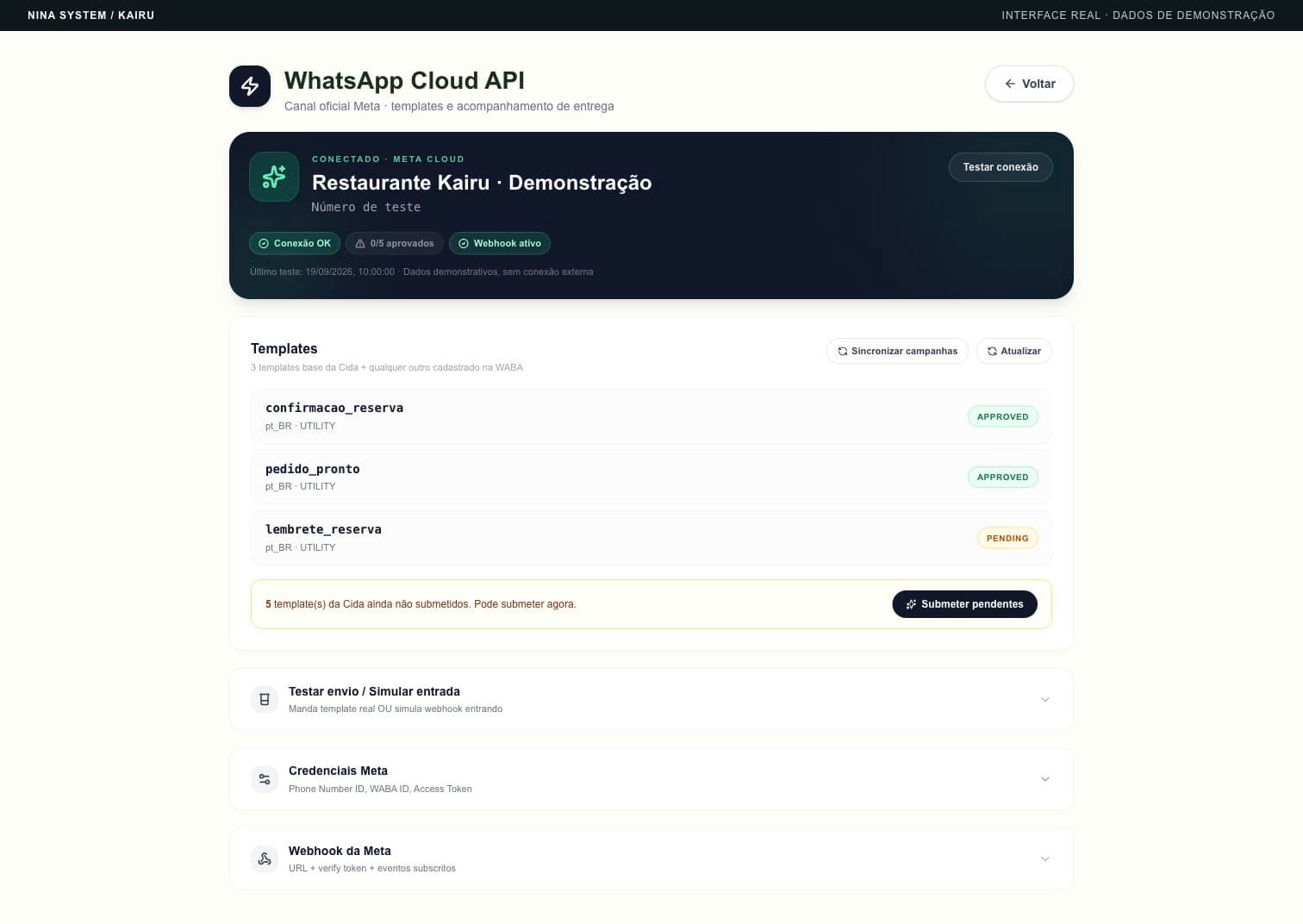This screenshot has width=1303, height=924.
Task: Click the Conexão OK status badge
Action: pyautogui.click(x=295, y=243)
